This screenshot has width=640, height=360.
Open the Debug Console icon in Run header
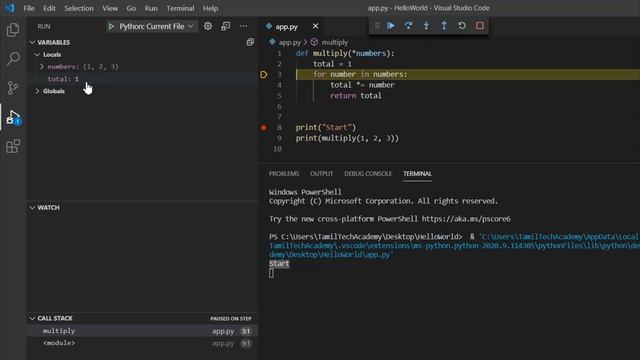tap(226, 26)
